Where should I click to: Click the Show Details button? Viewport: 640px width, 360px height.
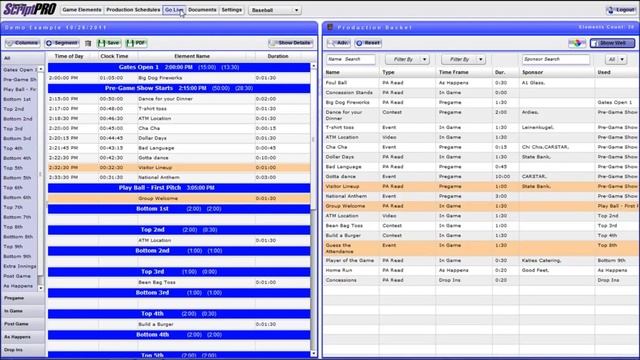pyautogui.click(x=291, y=43)
